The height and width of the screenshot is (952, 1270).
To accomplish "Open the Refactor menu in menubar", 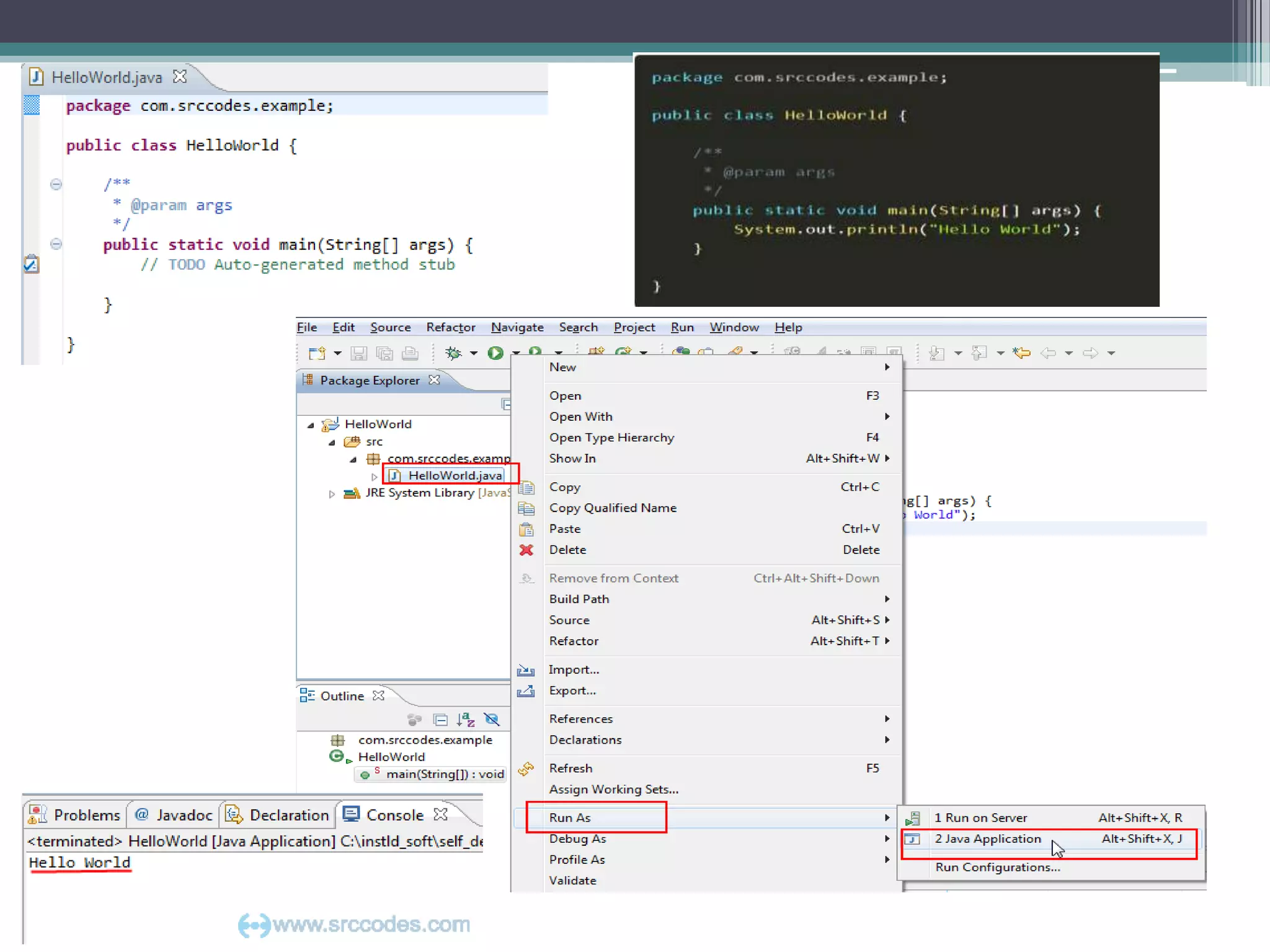I will coord(450,327).
